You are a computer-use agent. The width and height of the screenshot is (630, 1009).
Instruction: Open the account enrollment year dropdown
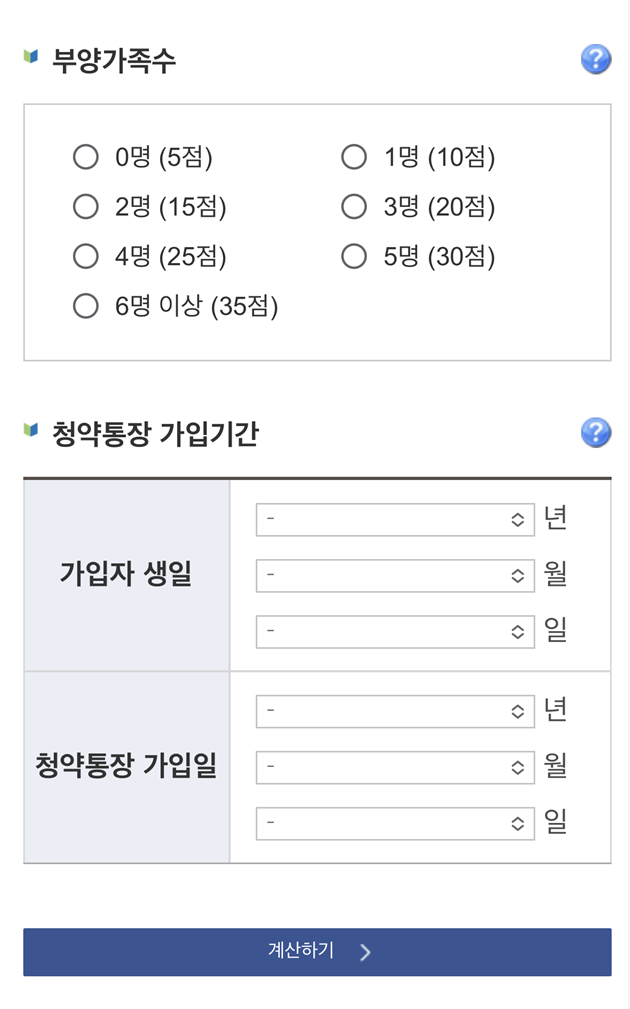395,710
